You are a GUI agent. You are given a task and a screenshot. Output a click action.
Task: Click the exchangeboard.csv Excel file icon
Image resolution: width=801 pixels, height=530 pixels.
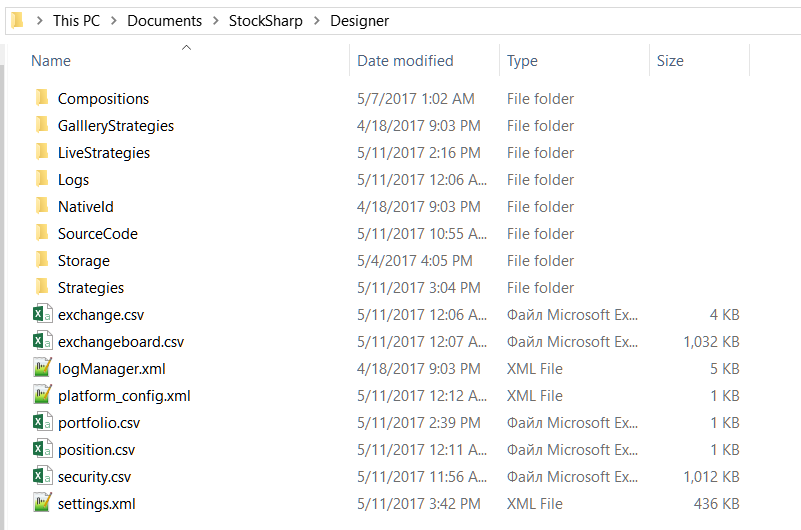[x=42, y=341]
